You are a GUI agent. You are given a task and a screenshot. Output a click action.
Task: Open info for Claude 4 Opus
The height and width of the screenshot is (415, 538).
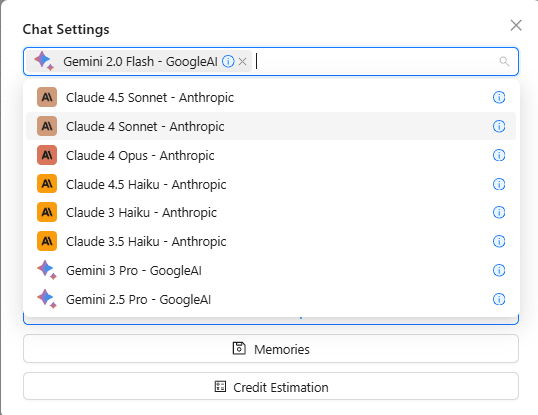(499, 155)
